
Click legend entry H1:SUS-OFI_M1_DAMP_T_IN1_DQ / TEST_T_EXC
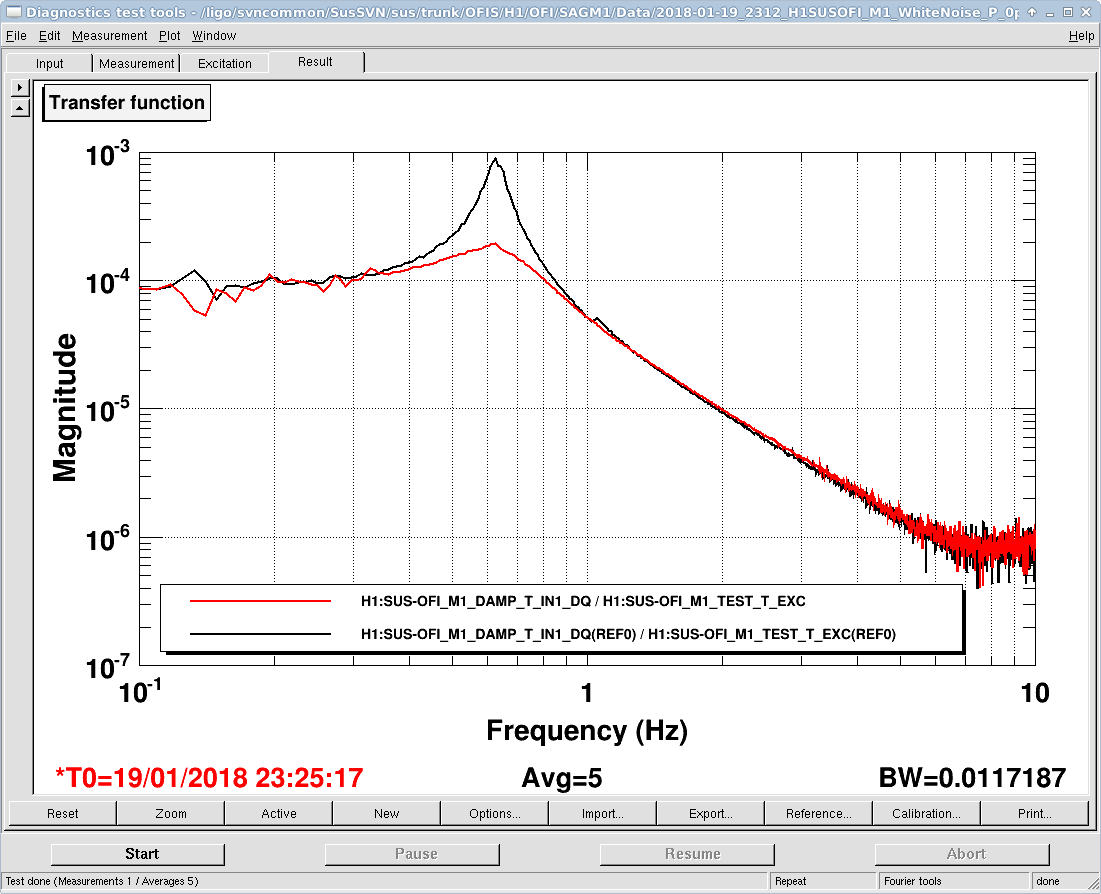(x=583, y=601)
